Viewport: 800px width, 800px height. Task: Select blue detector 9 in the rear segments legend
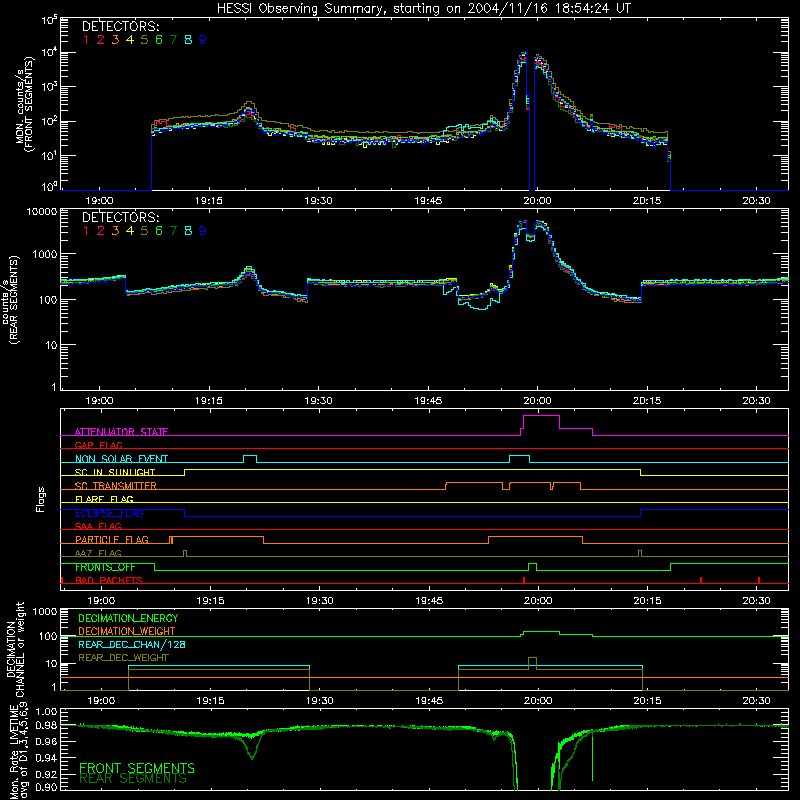(203, 231)
